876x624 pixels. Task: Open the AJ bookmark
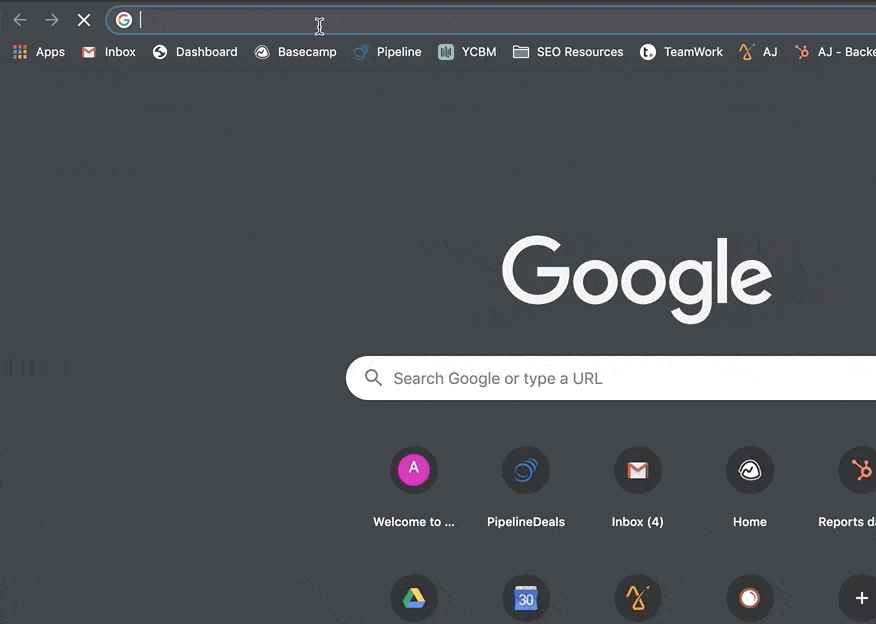point(758,52)
